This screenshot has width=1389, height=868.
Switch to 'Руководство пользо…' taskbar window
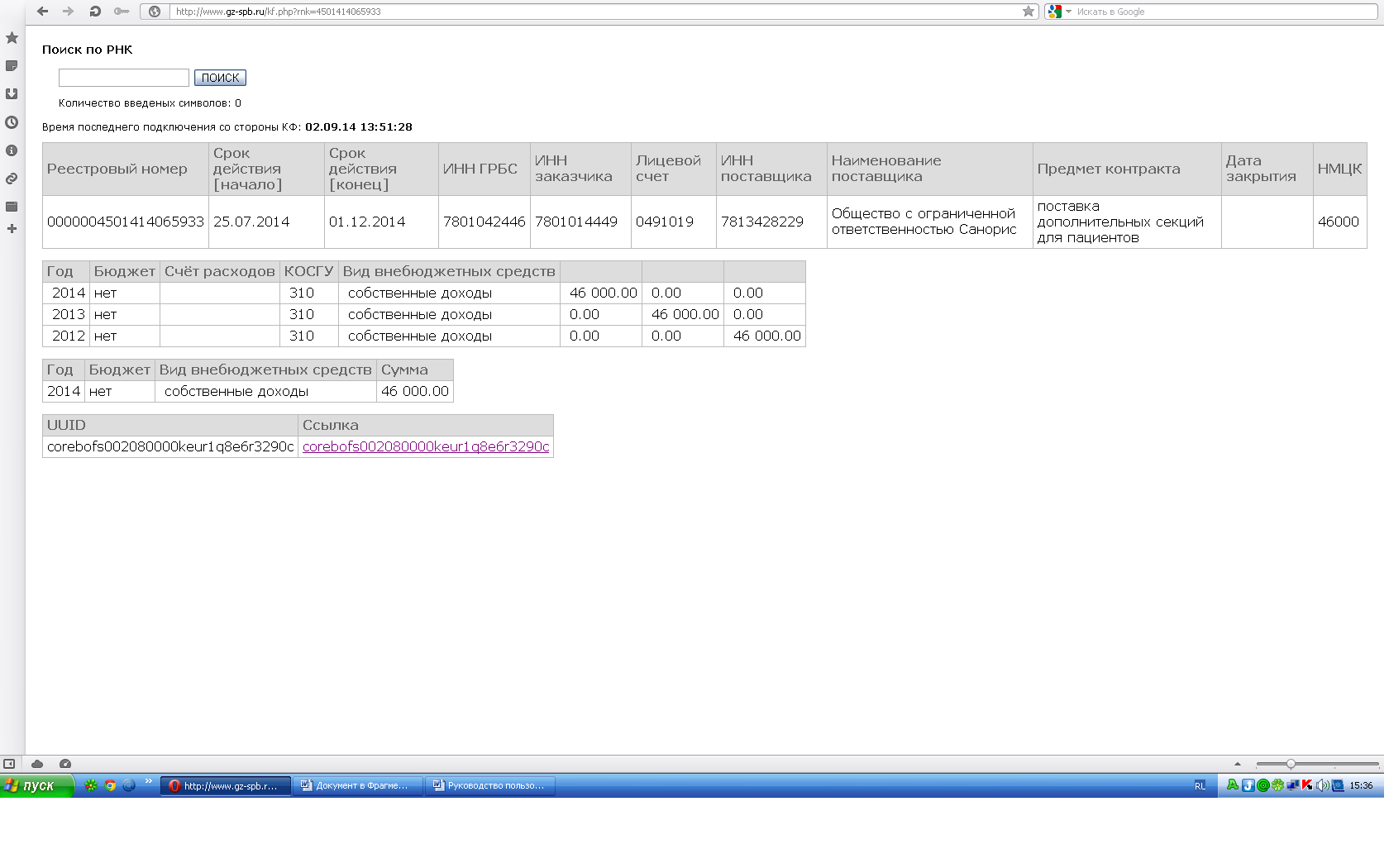pyautogui.click(x=489, y=785)
